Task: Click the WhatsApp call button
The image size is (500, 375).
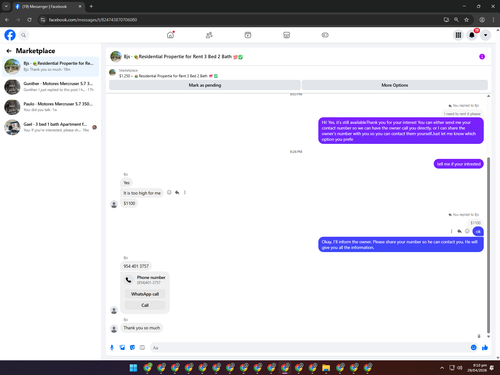Action: [145, 294]
